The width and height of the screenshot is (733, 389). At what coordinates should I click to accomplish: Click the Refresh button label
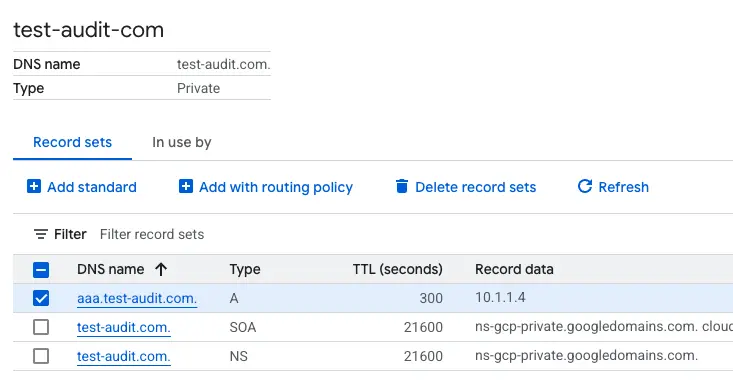pyautogui.click(x=624, y=187)
